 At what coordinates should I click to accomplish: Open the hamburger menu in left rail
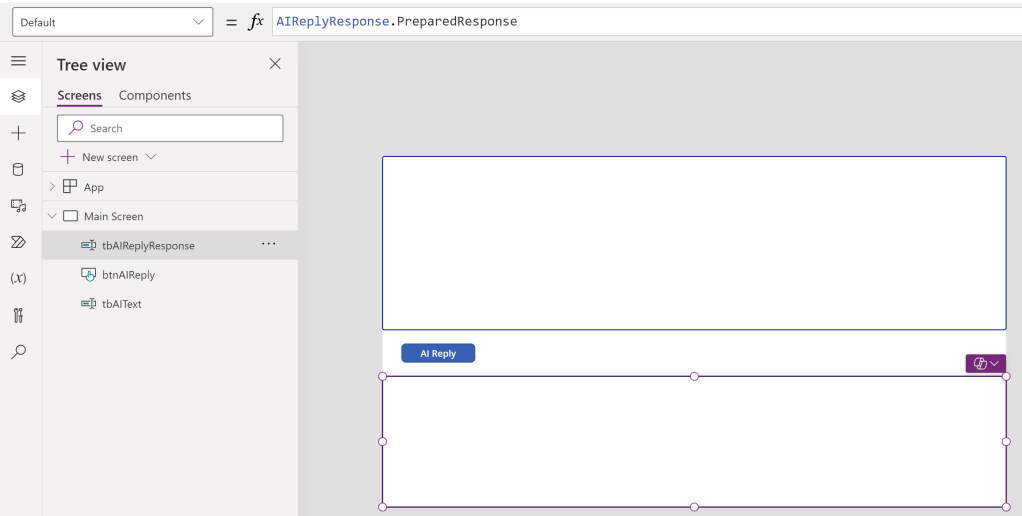(x=18, y=61)
